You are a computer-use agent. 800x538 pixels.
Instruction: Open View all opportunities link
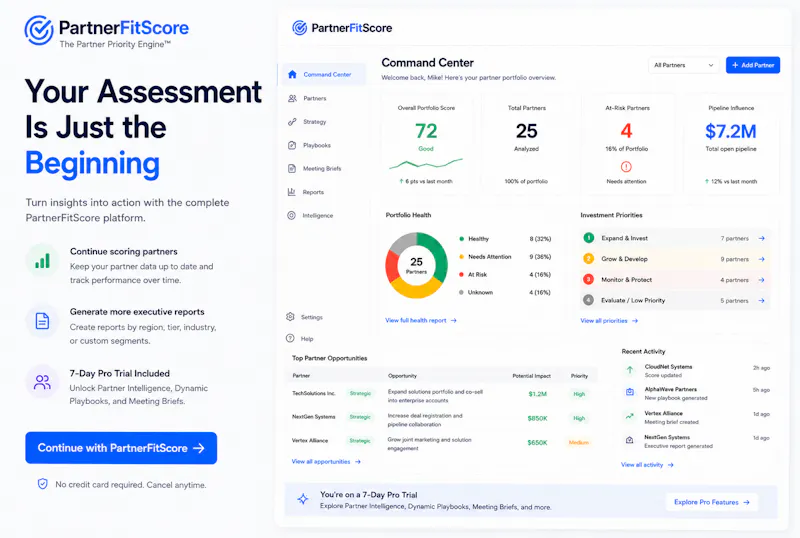pyautogui.click(x=326, y=461)
